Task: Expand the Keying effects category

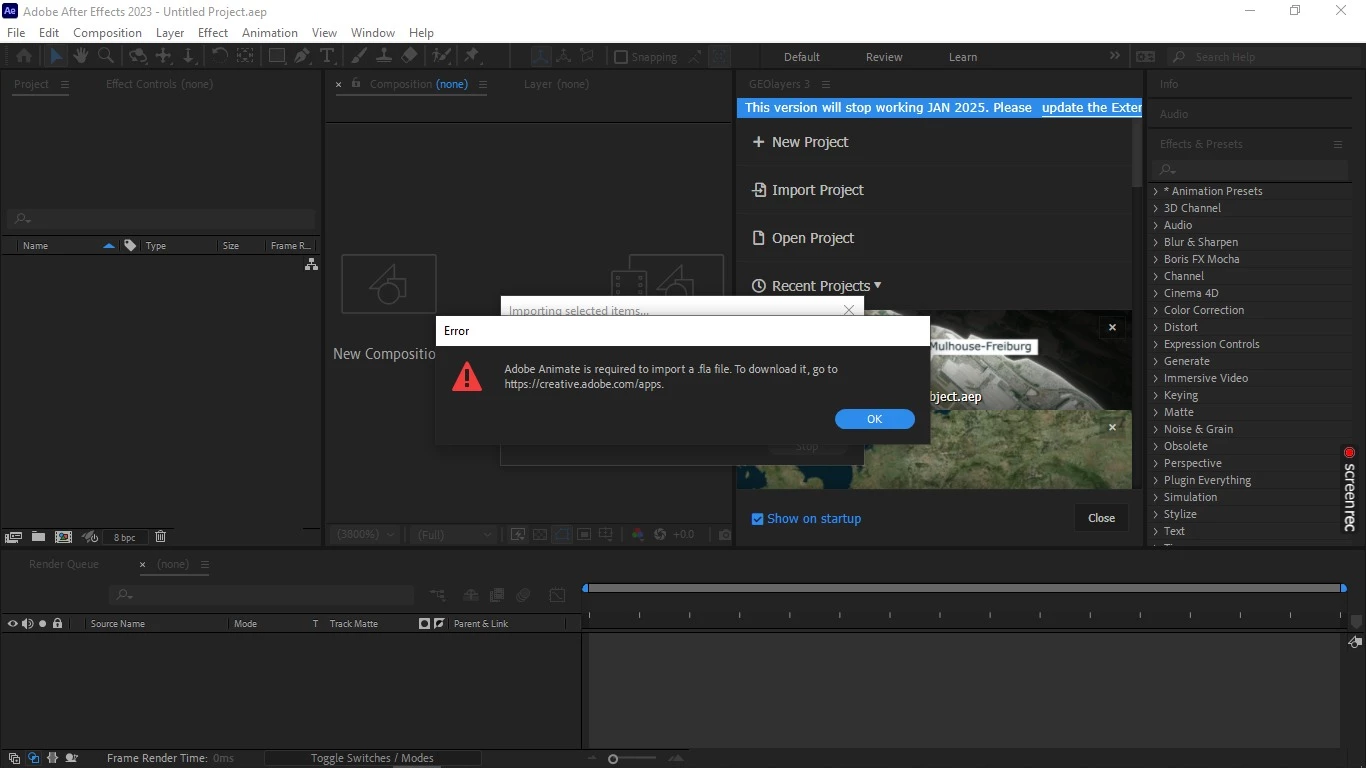Action: 1156,395
